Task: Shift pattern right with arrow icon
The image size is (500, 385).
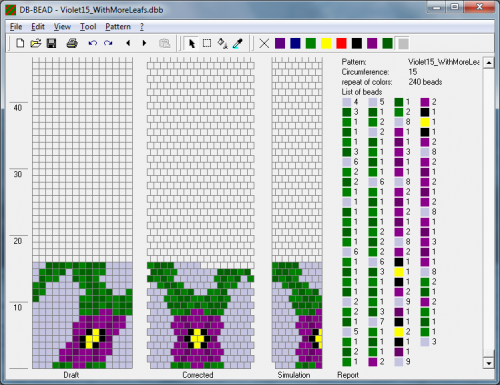Action: point(144,43)
